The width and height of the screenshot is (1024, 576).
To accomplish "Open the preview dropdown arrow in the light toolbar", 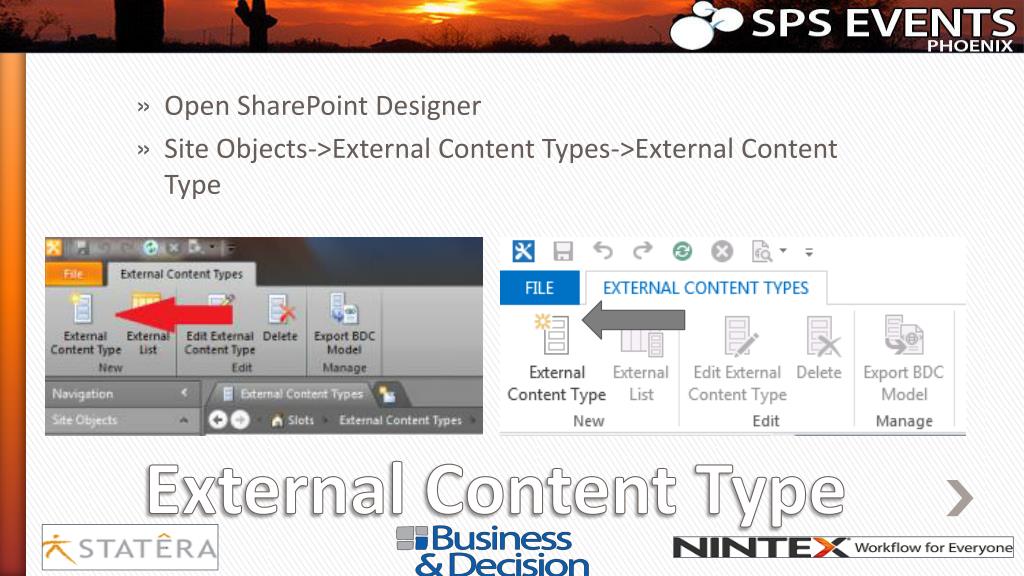I will coord(783,251).
